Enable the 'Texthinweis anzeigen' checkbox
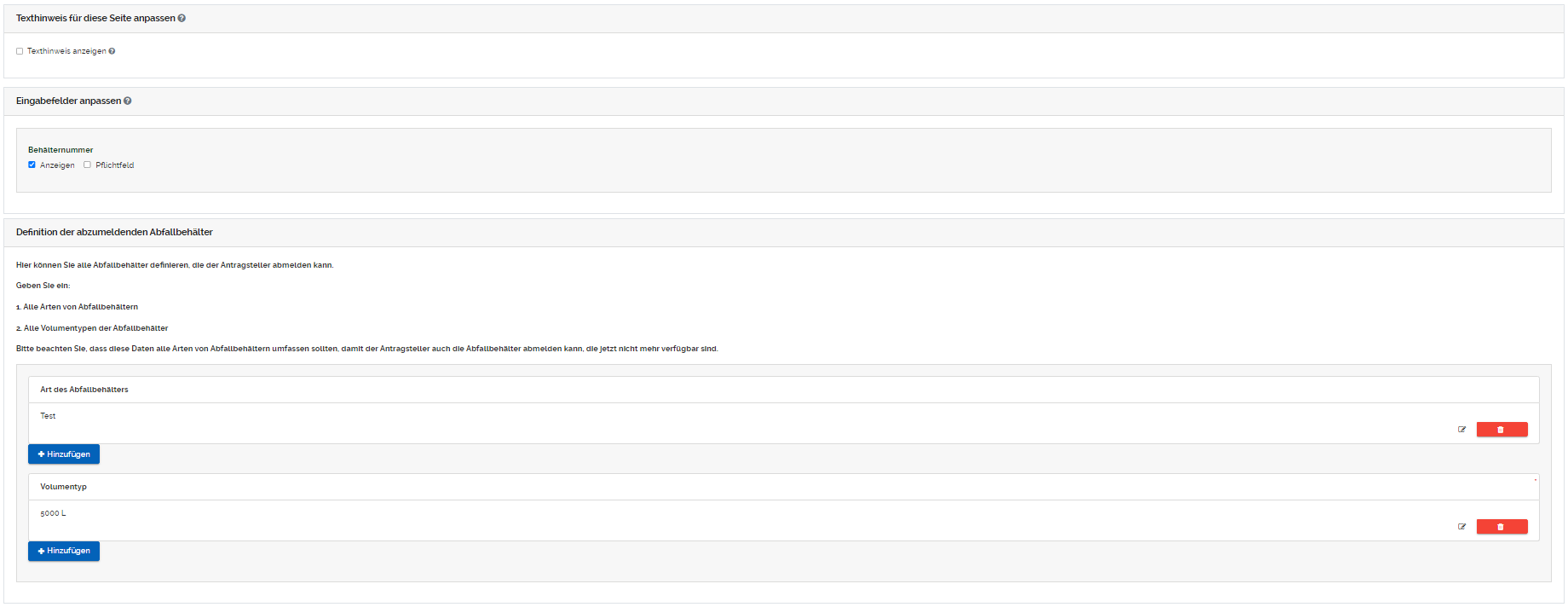 coord(20,51)
